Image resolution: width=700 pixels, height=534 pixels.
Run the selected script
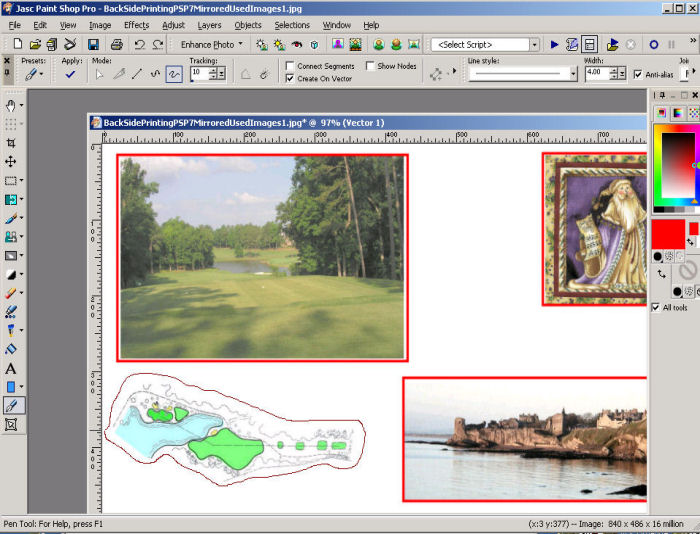pyautogui.click(x=555, y=44)
